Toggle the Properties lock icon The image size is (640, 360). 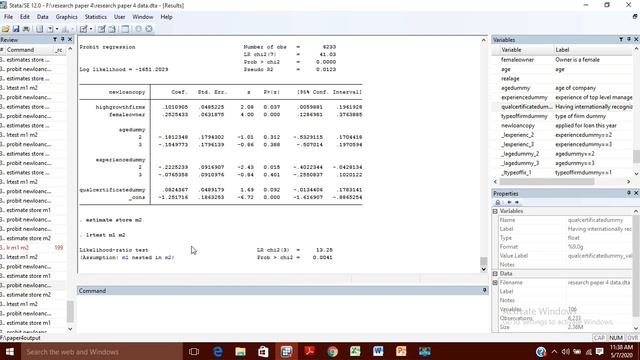498,202
